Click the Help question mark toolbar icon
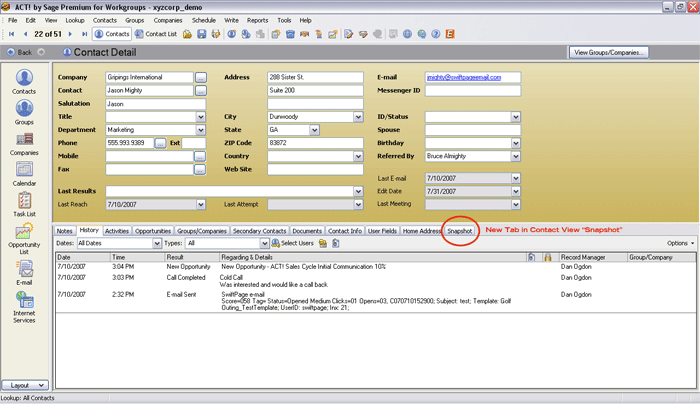 [436, 34]
